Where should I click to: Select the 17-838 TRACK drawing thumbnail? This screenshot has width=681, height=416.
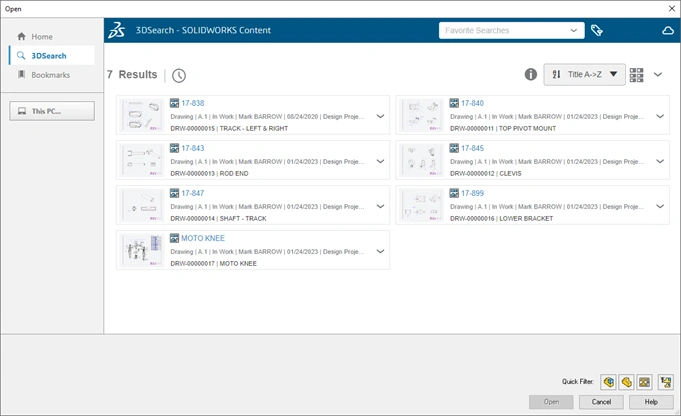141,116
